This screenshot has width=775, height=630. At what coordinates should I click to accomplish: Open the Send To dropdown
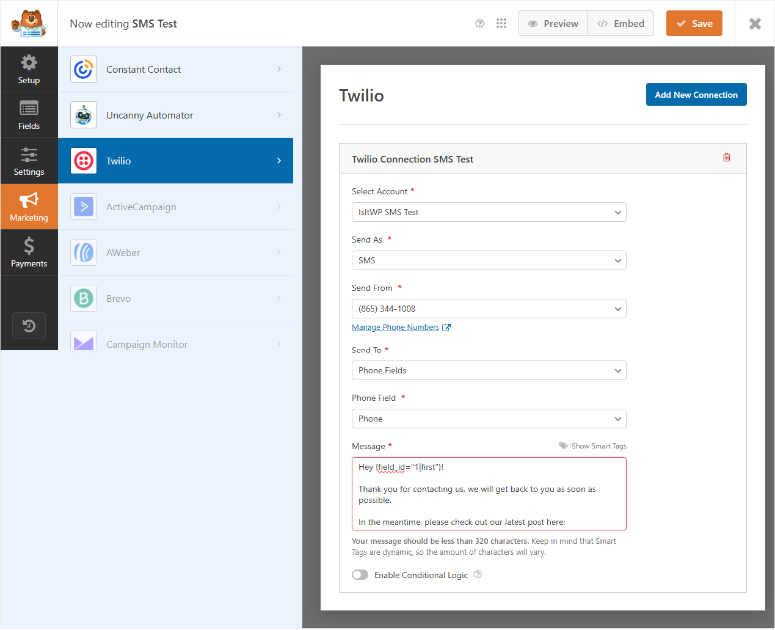489,371
